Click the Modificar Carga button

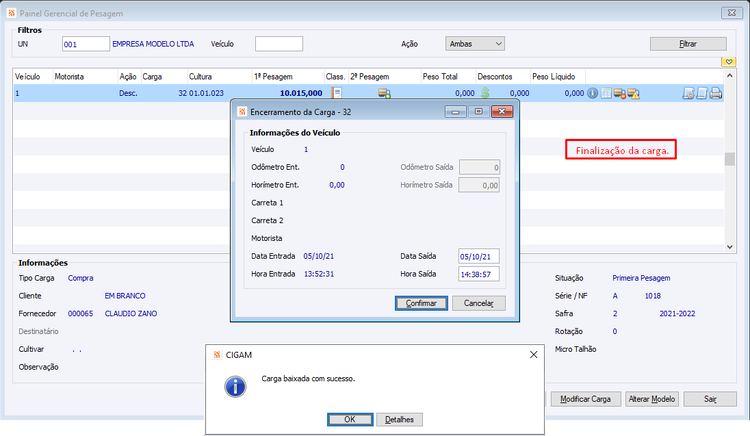(x=585, y=399)
